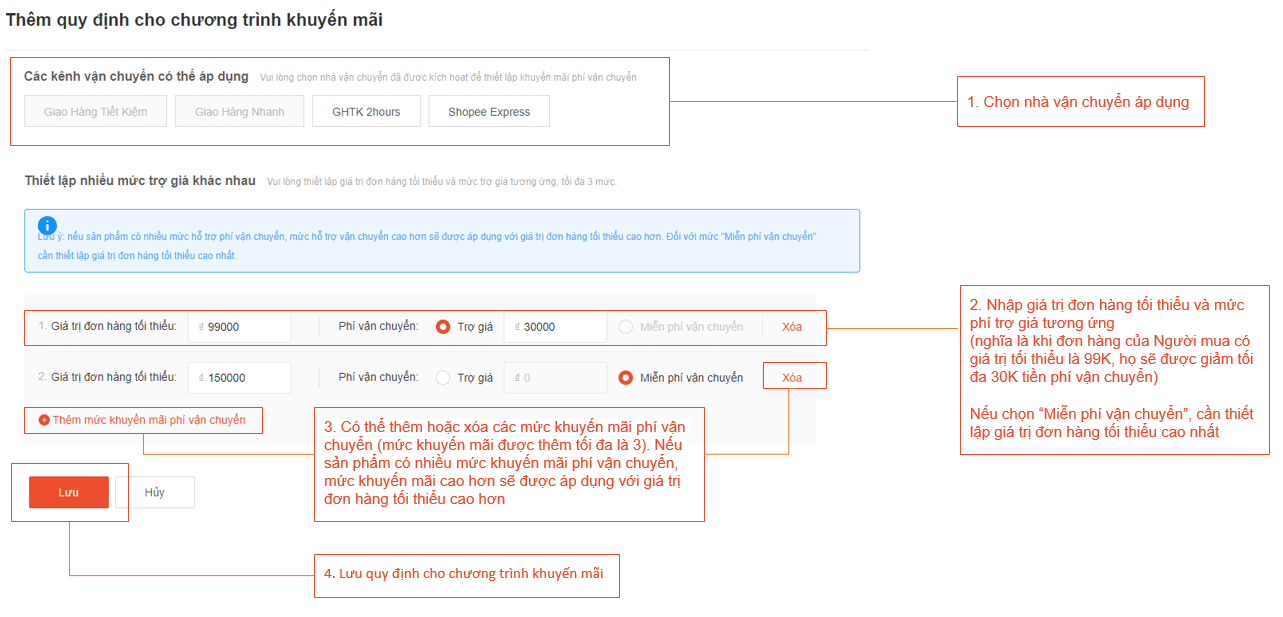Select Miễn phí vận chuyển radio in second tier
This screenshot has height=617, width=1283.
626,378
